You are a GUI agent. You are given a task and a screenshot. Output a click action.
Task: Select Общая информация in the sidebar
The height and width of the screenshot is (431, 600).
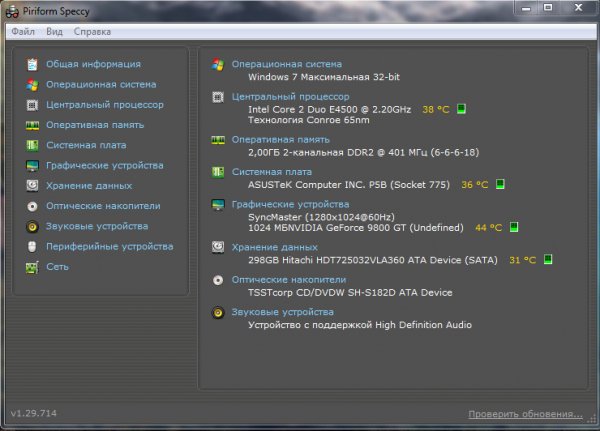(93, 64)
